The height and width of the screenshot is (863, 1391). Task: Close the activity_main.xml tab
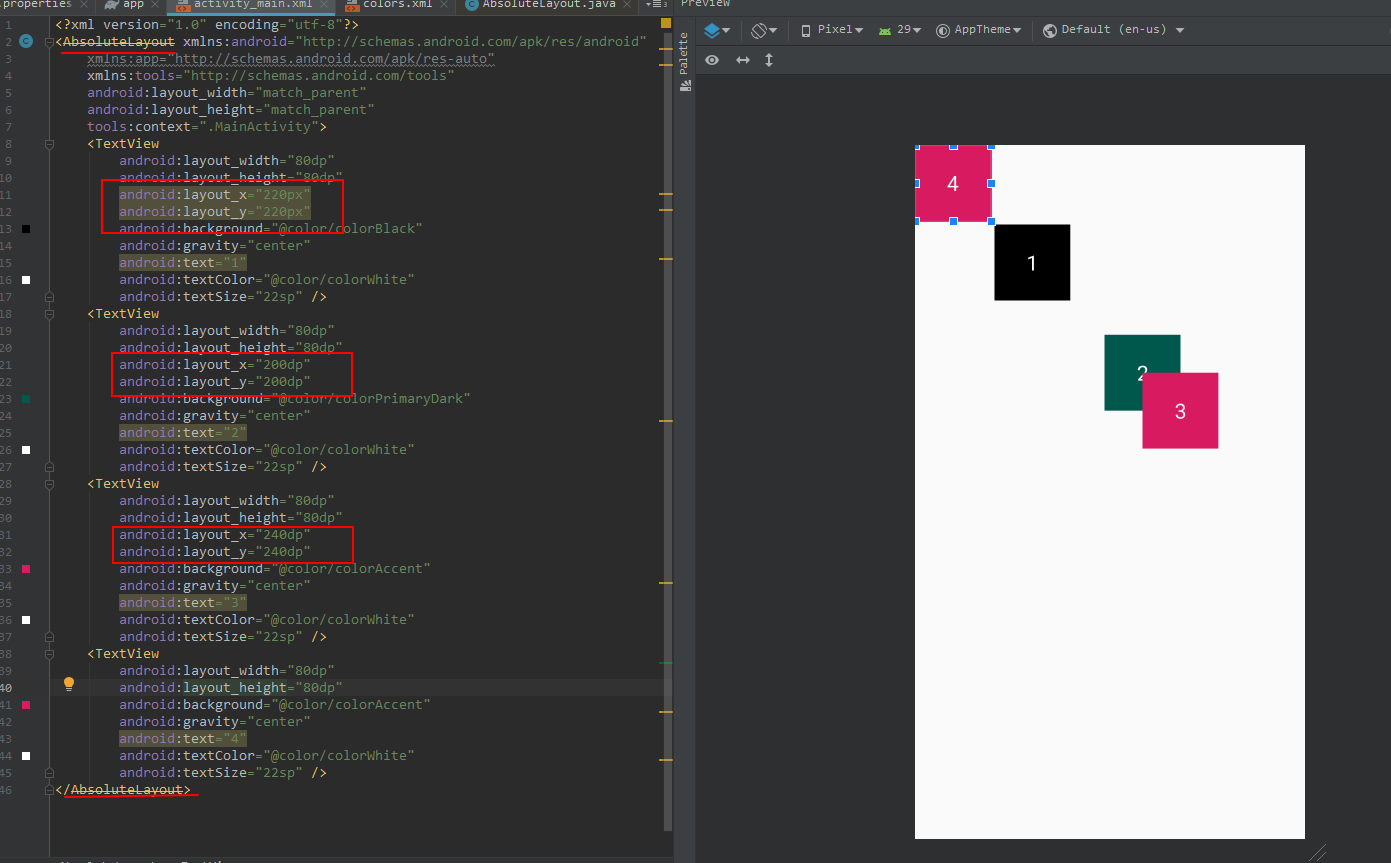click(324, 5)
